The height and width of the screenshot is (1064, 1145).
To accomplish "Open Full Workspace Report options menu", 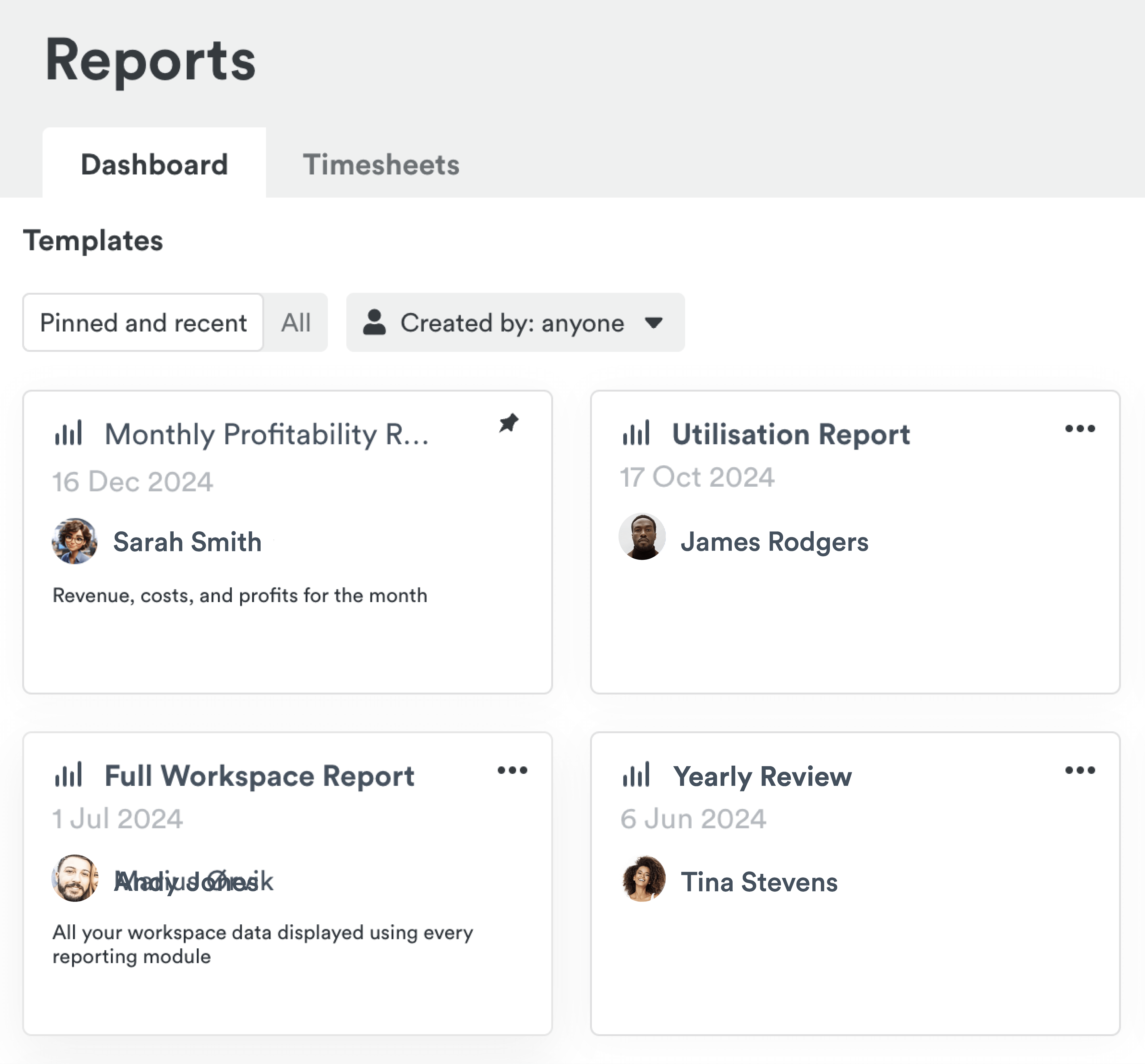I will tap(512, 770).
